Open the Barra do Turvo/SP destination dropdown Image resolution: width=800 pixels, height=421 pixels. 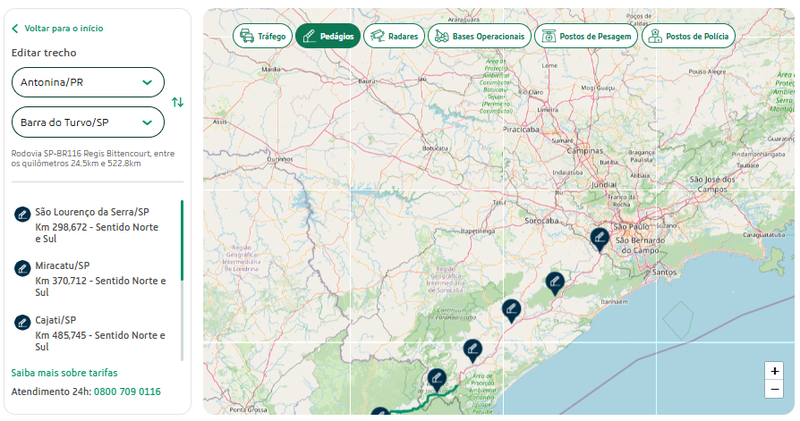(x=88, y=122)
